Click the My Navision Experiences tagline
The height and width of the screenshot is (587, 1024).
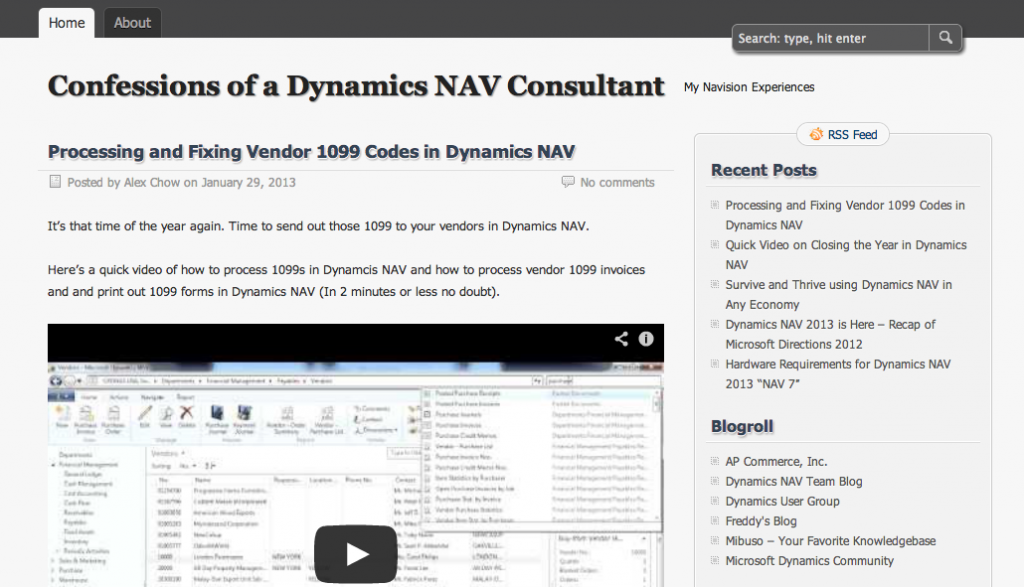point(749,87)
